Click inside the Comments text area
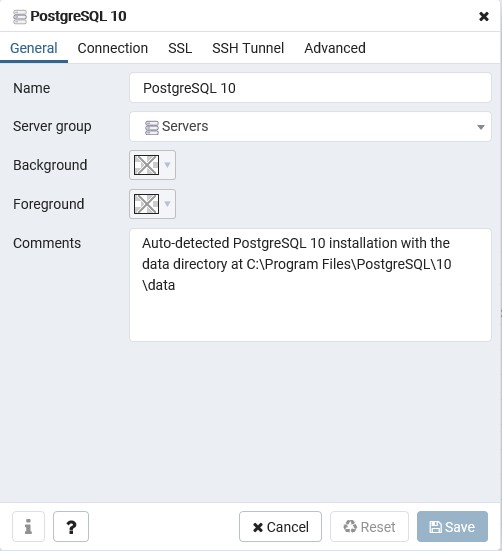 [310, 285]
